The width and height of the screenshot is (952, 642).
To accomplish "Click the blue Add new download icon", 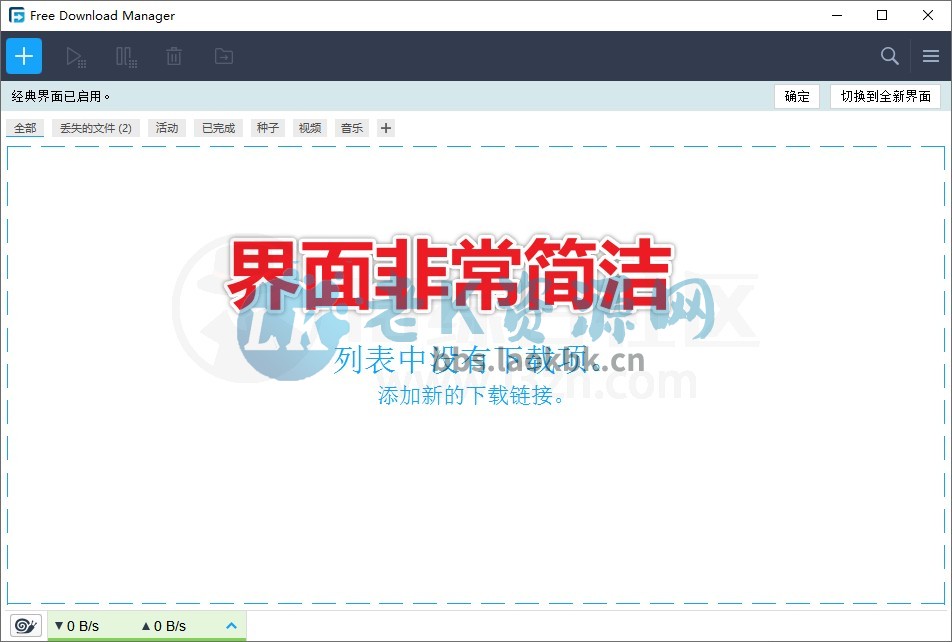I will tap(23, 56).
